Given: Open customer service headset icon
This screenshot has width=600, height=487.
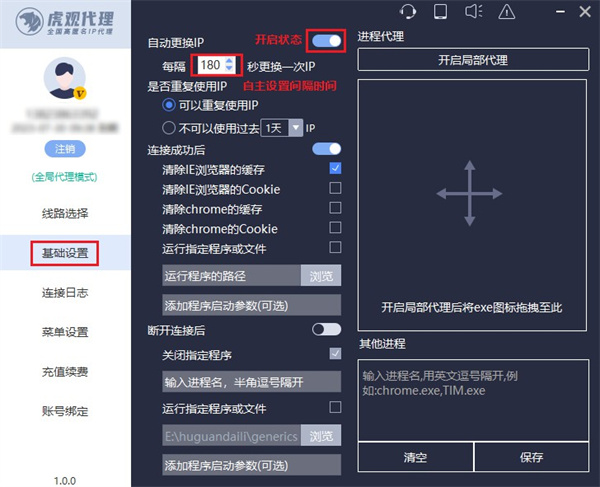Looking at the screenshot, I should coord(407,12).
